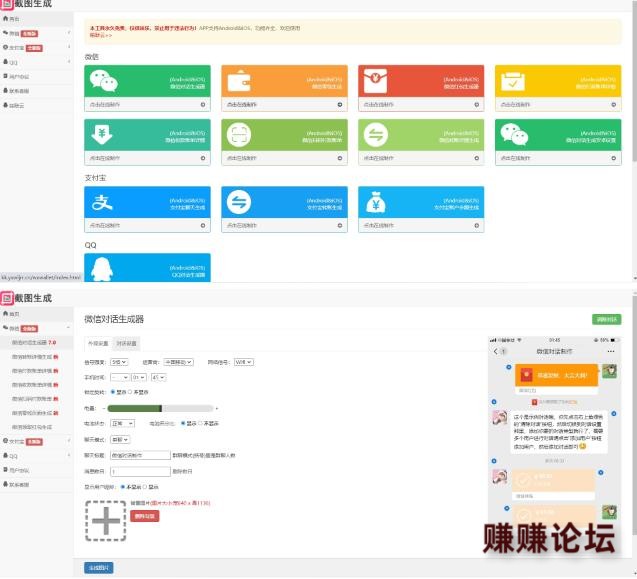
Task: Open the QQ penguin icon card
Action: 147,267
